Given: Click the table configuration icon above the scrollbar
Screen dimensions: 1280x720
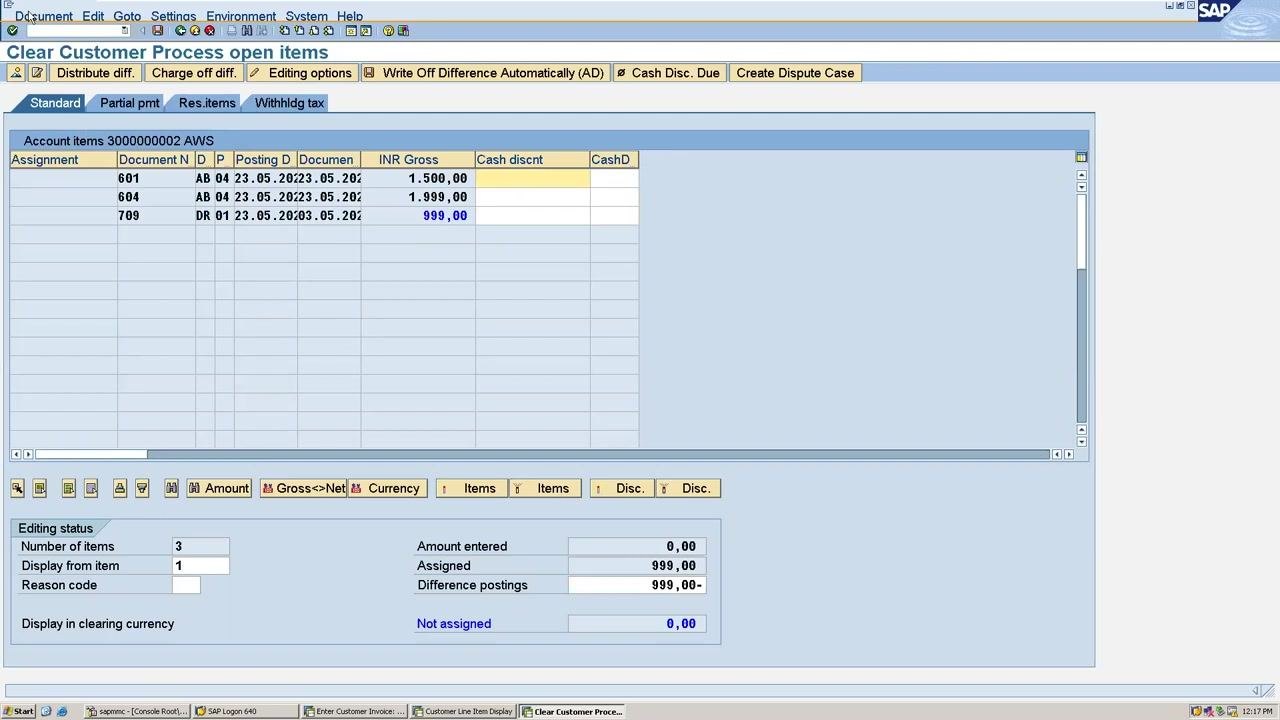Looking at the screenshot, I should [1081, 158].
